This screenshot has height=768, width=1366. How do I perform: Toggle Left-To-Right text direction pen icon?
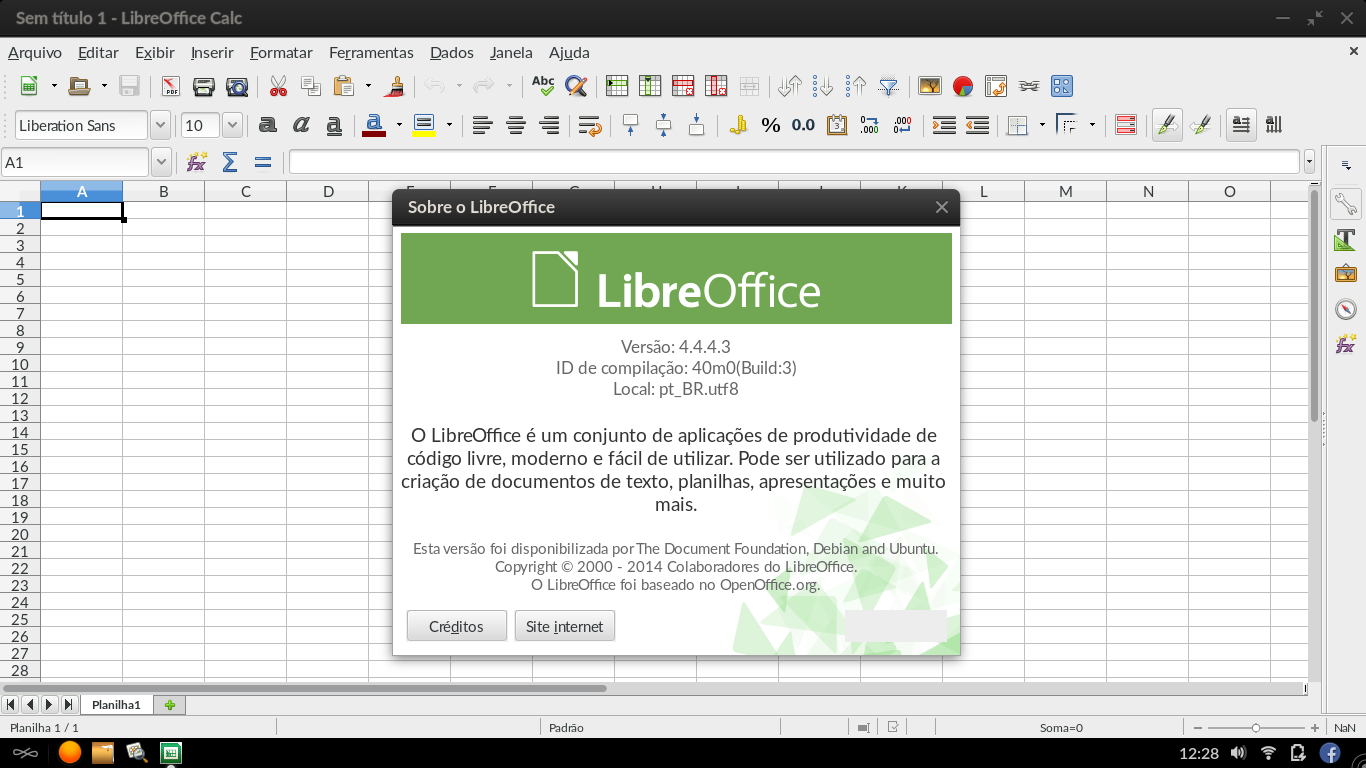[x=1167, y=125]
